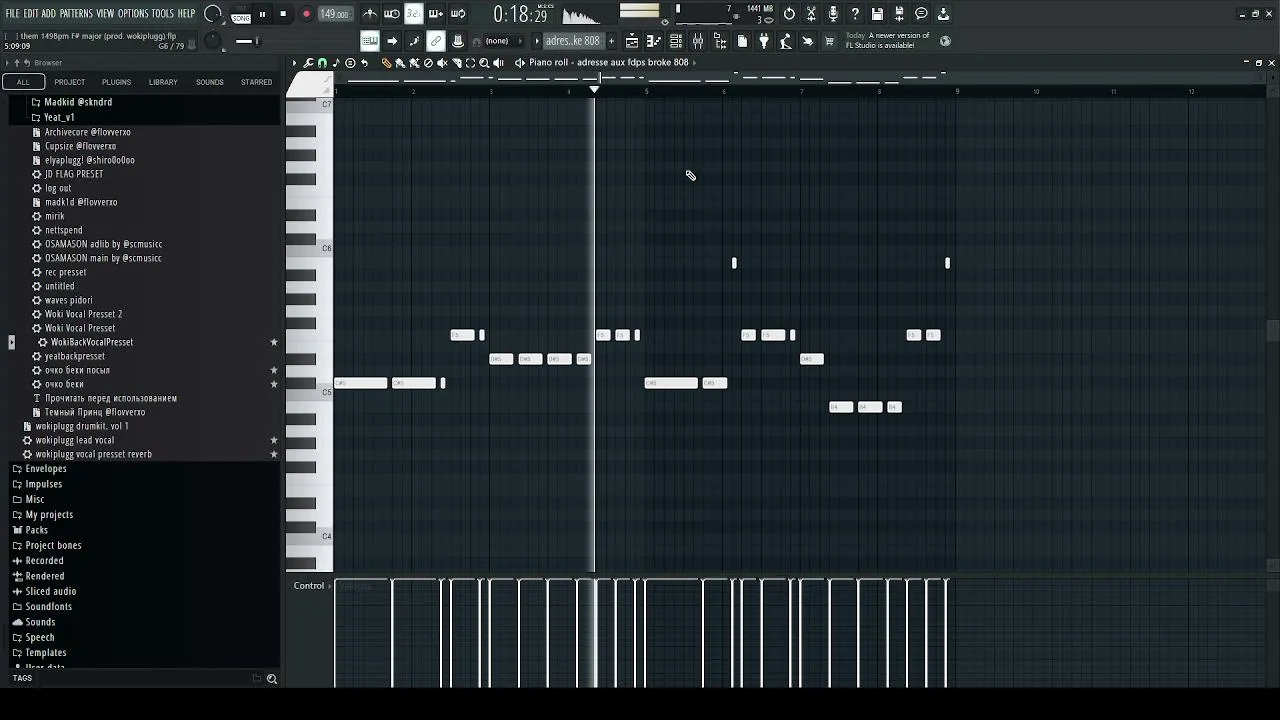The image size is (1280, 720).
Task: Open the TOOLS menu
Action: pyautogui.click(x=162, y=13)
